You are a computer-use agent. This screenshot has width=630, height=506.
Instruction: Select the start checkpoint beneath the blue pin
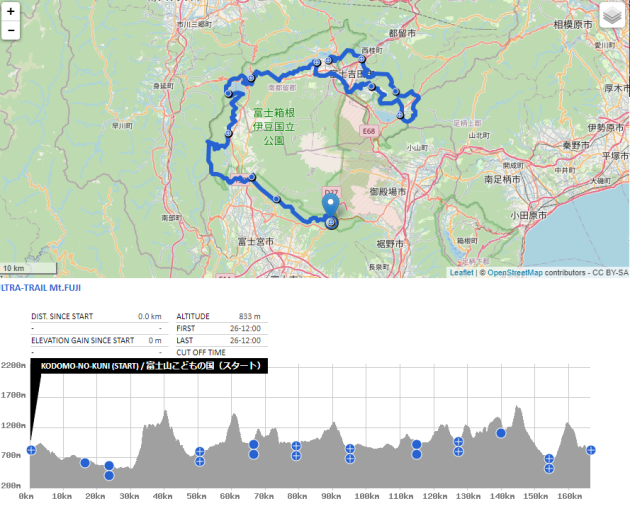click(x=331, y=223)
